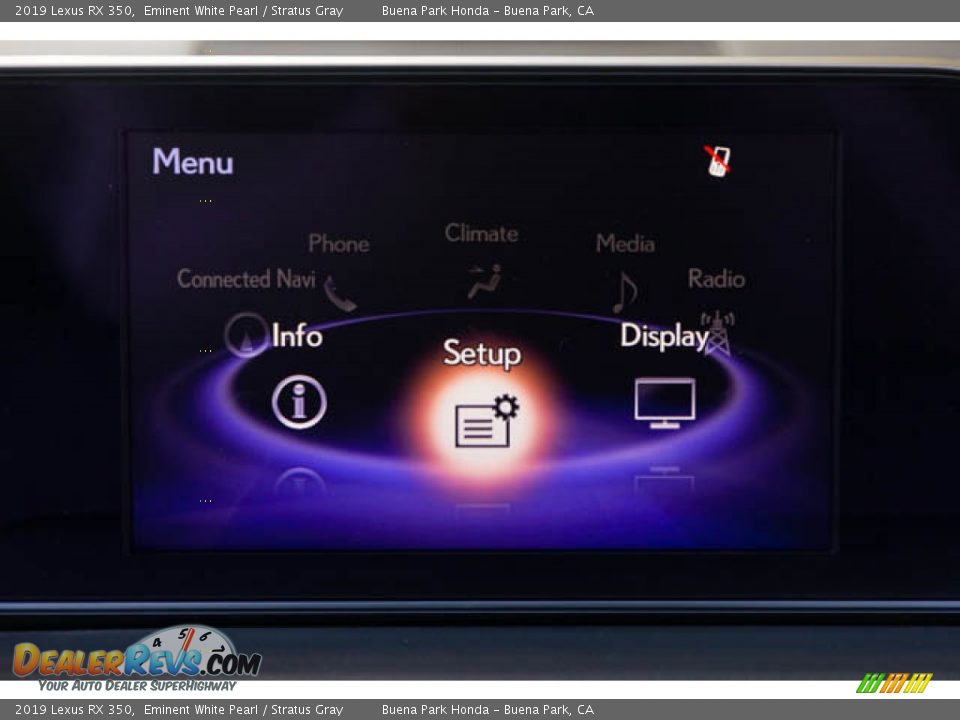960x720 pixels.
Task: Choose the Display menu label
Action: point(664,336)
